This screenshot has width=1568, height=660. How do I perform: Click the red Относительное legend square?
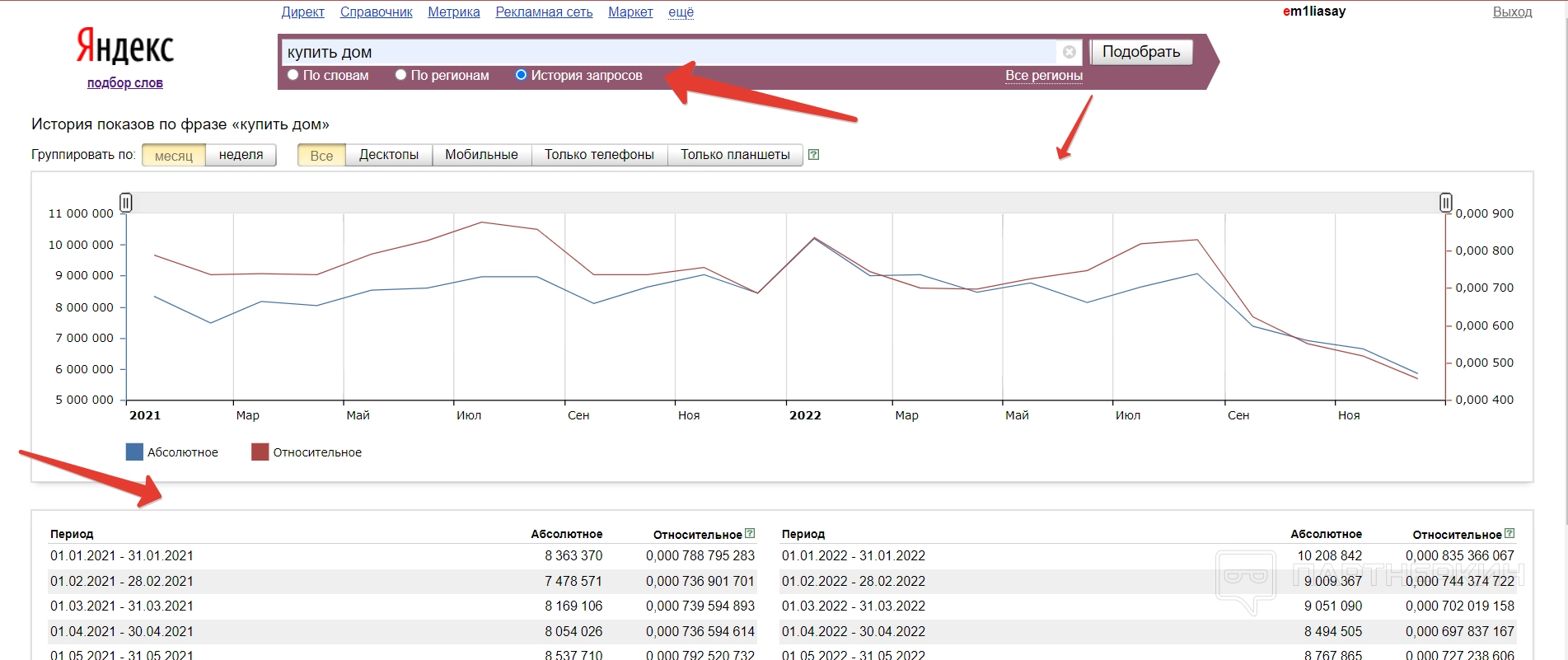[260, 452]
